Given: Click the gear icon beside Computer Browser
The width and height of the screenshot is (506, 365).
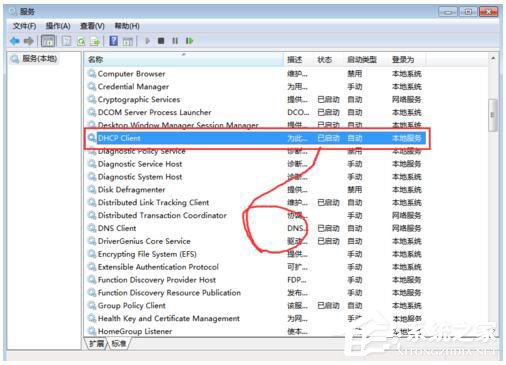Looking at the screenshot, I should pos(92,73).
